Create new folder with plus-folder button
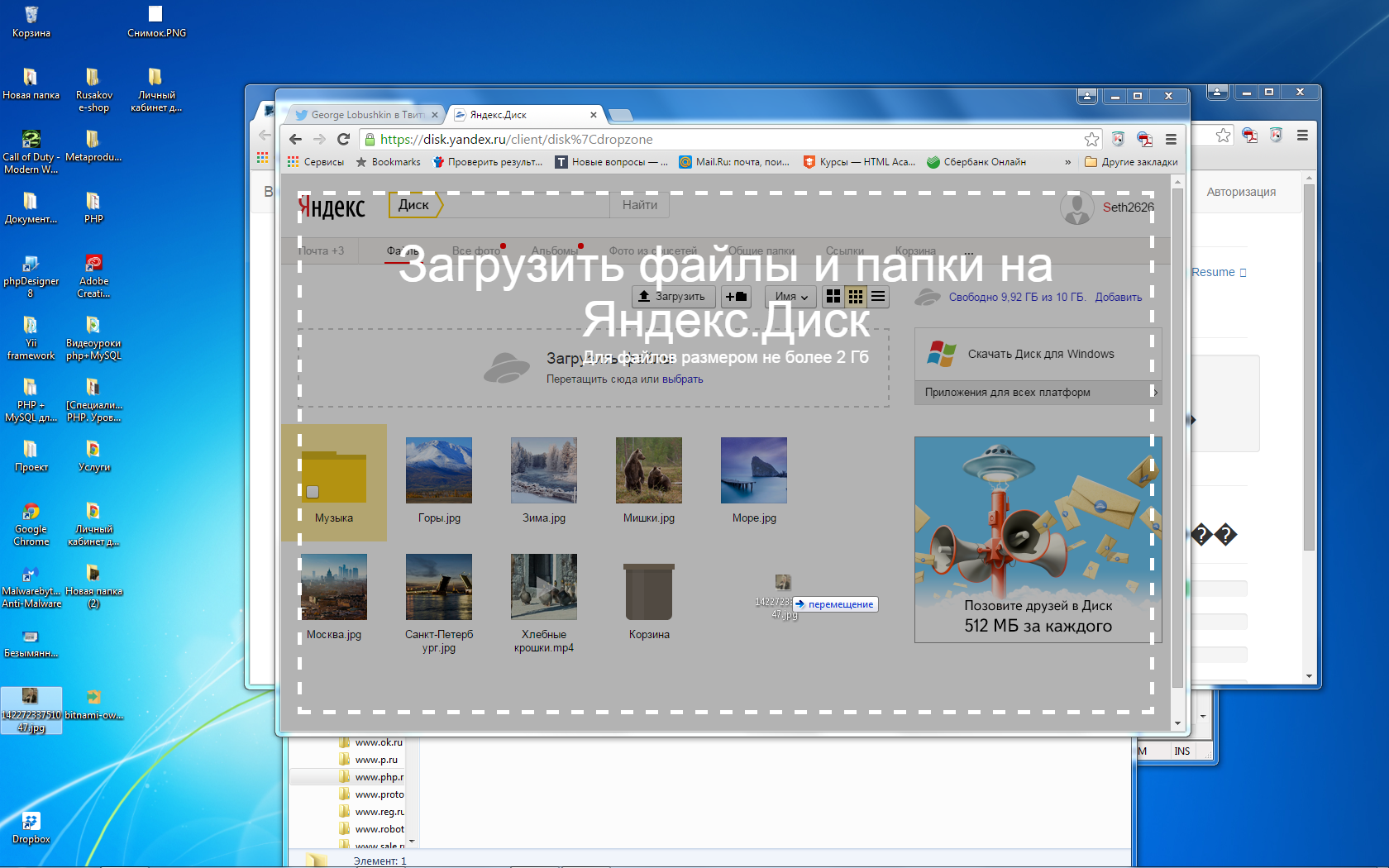The image size is (1389, 868). point(736,296)
